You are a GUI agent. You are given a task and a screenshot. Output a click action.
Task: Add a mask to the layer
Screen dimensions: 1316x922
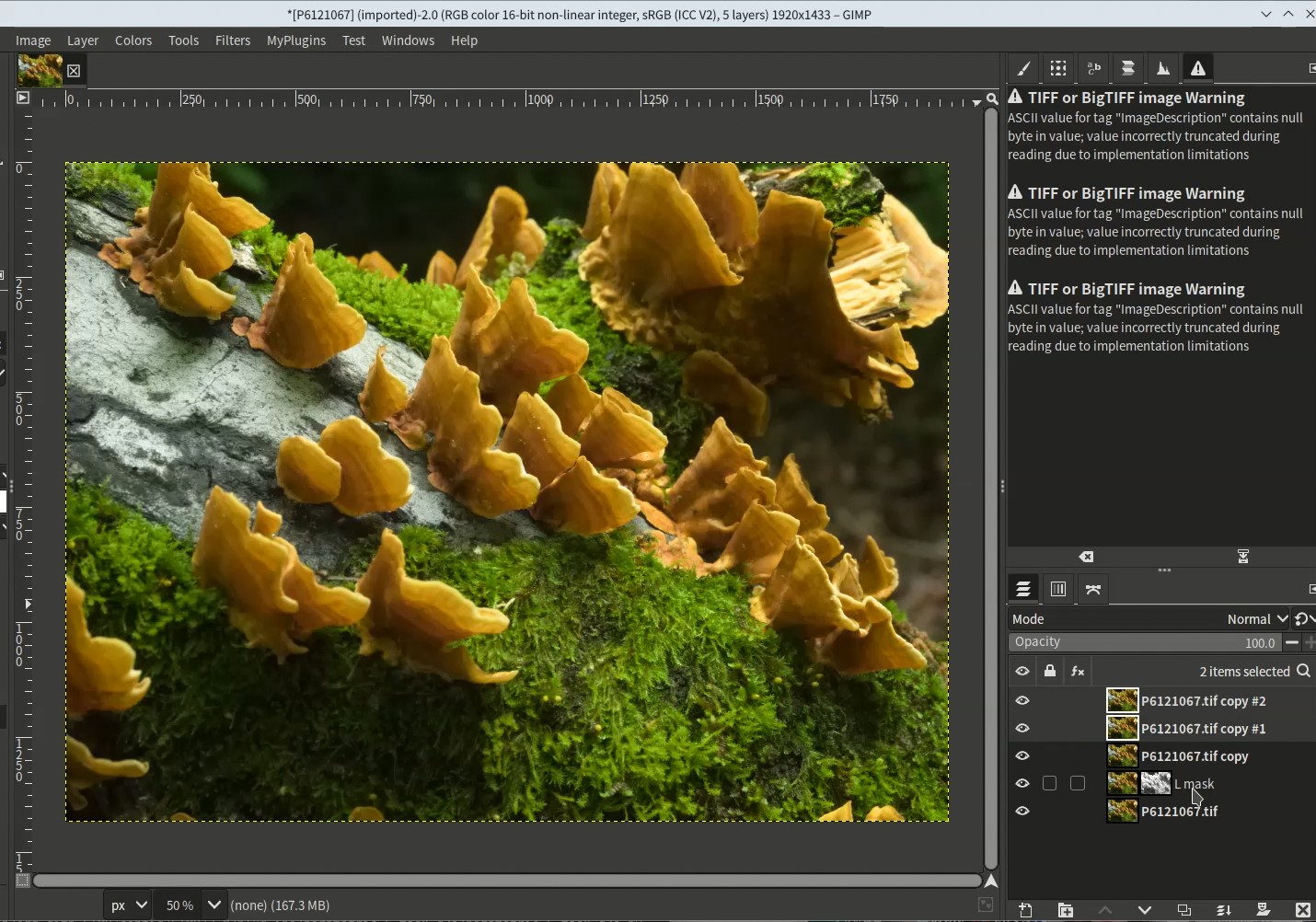(1264, 910)
